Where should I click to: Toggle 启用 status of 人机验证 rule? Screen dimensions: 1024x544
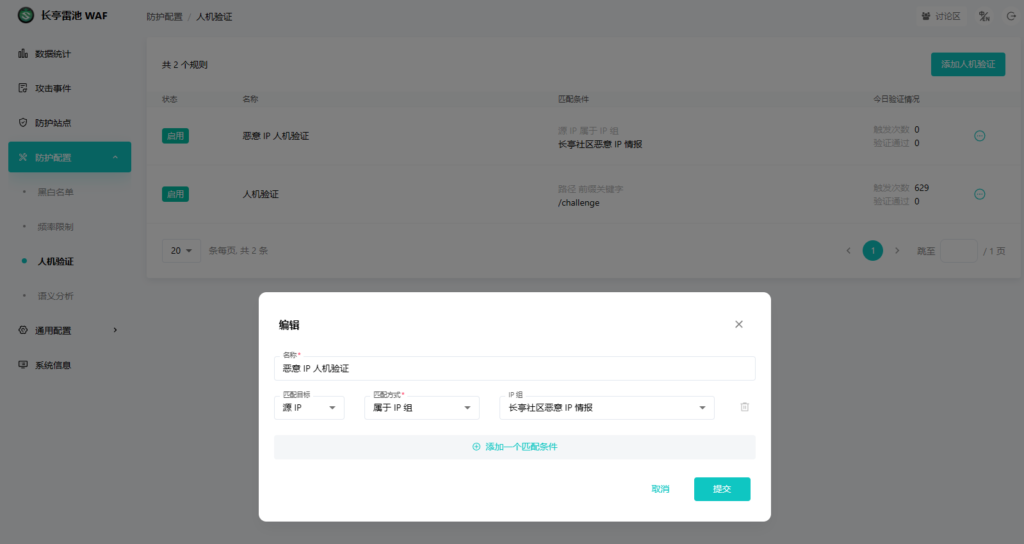tap(175, 194)
